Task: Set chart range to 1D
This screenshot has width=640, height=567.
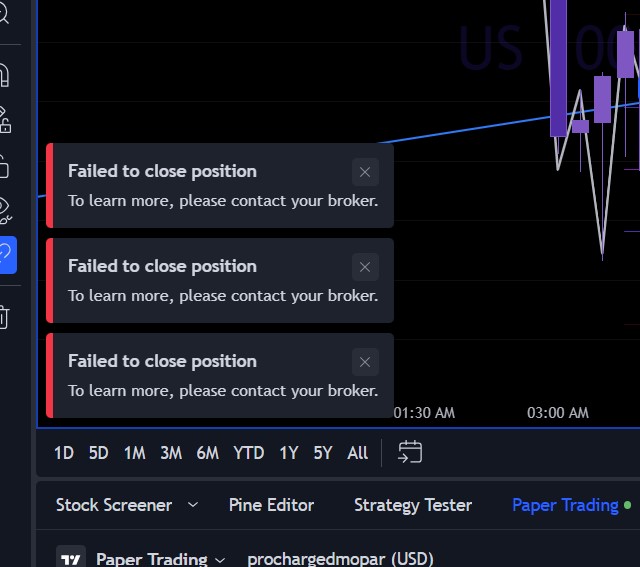Action: pos(63,453)
